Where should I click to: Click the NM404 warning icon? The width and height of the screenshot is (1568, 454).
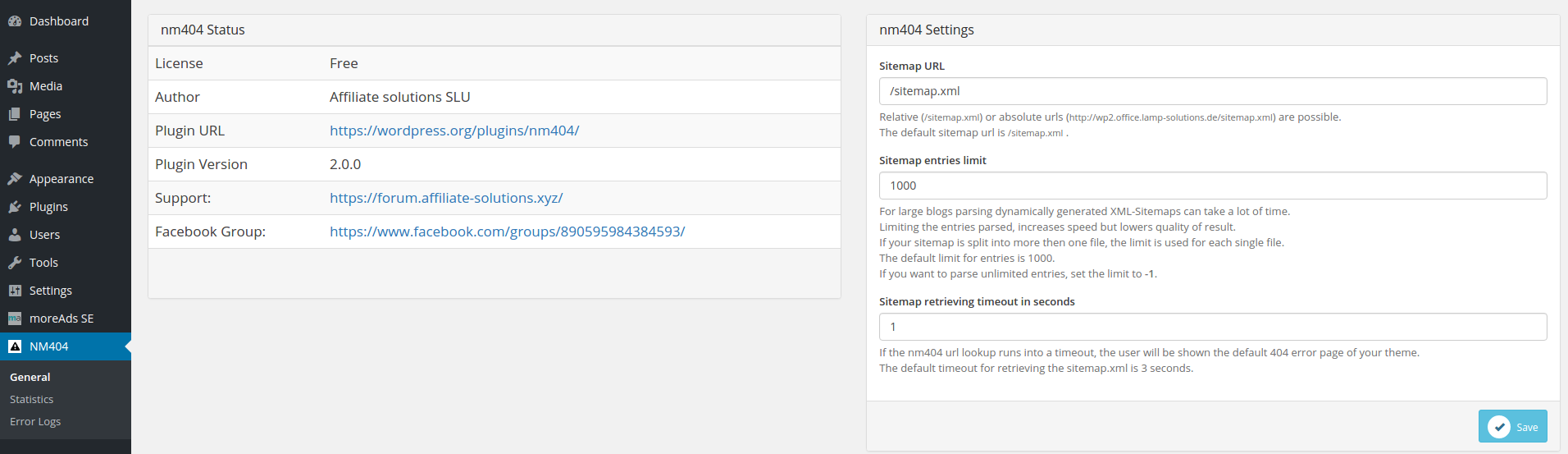[x=15, y=346]
